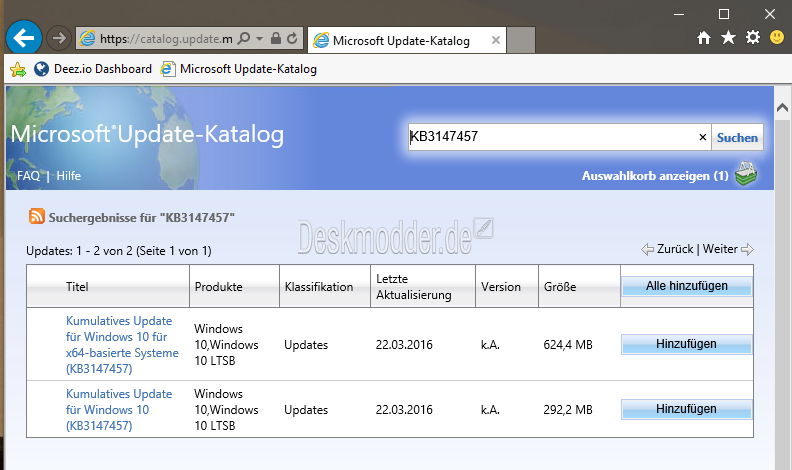Open the Hilfe link
Image resolution: width=792 pixels, height=470 pixels.
[68, 176]
